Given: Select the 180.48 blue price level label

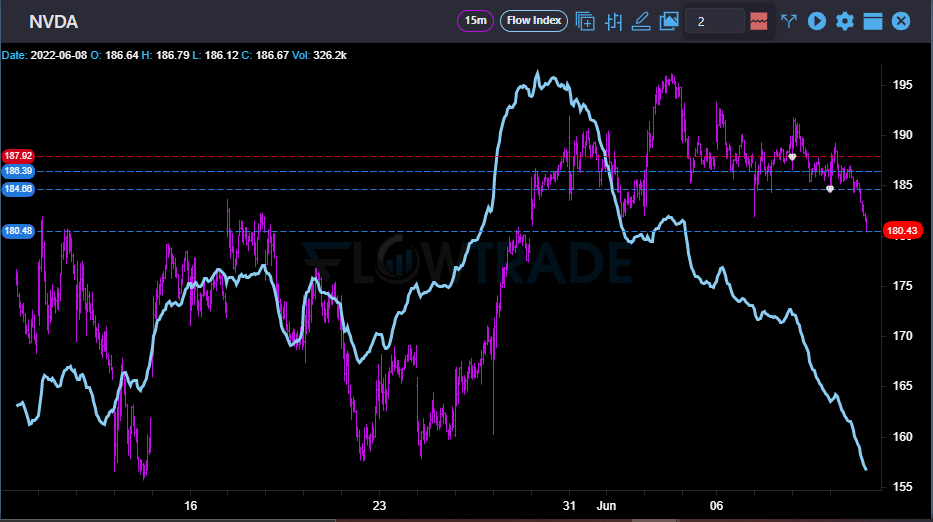Looking at the screenshot, I should pos(18,231).
